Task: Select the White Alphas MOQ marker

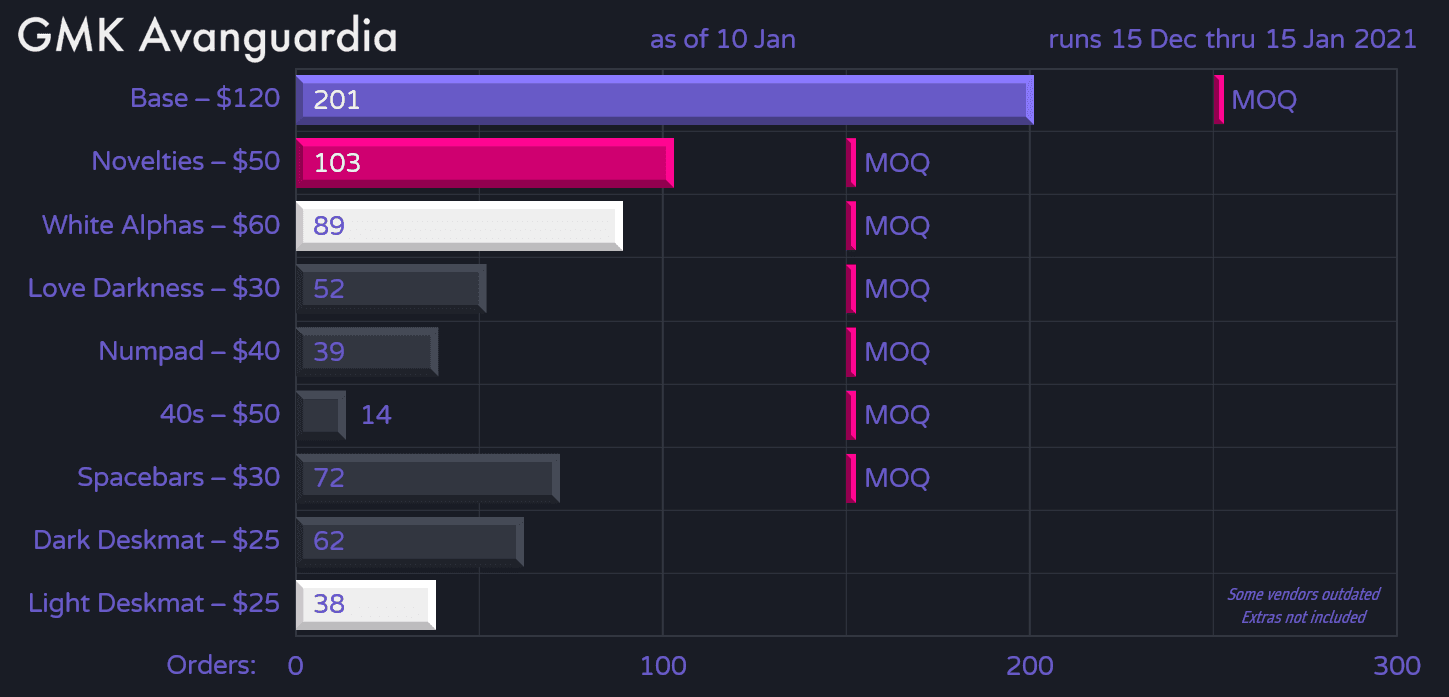Action: pyautogui.click(x=851, y=226)
